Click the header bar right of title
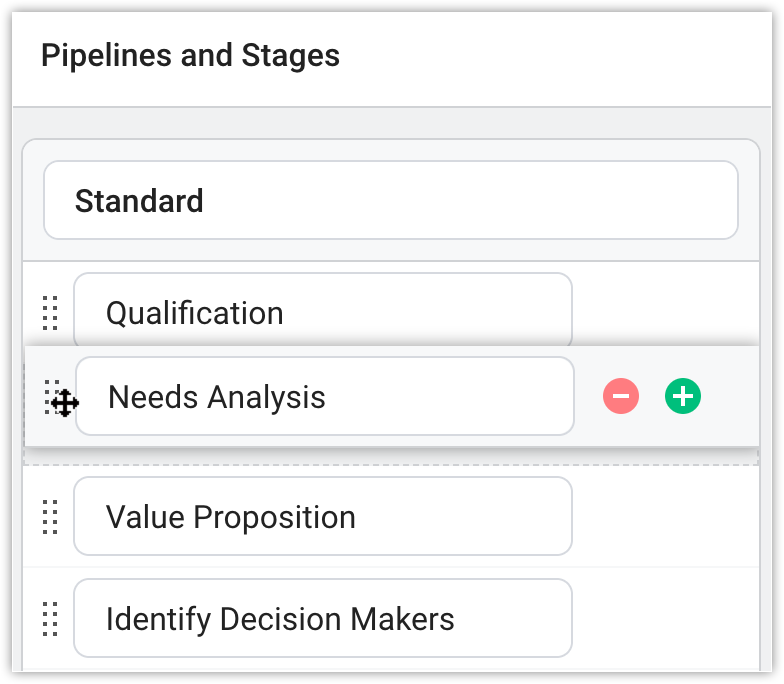 click(x=560, y=56)
